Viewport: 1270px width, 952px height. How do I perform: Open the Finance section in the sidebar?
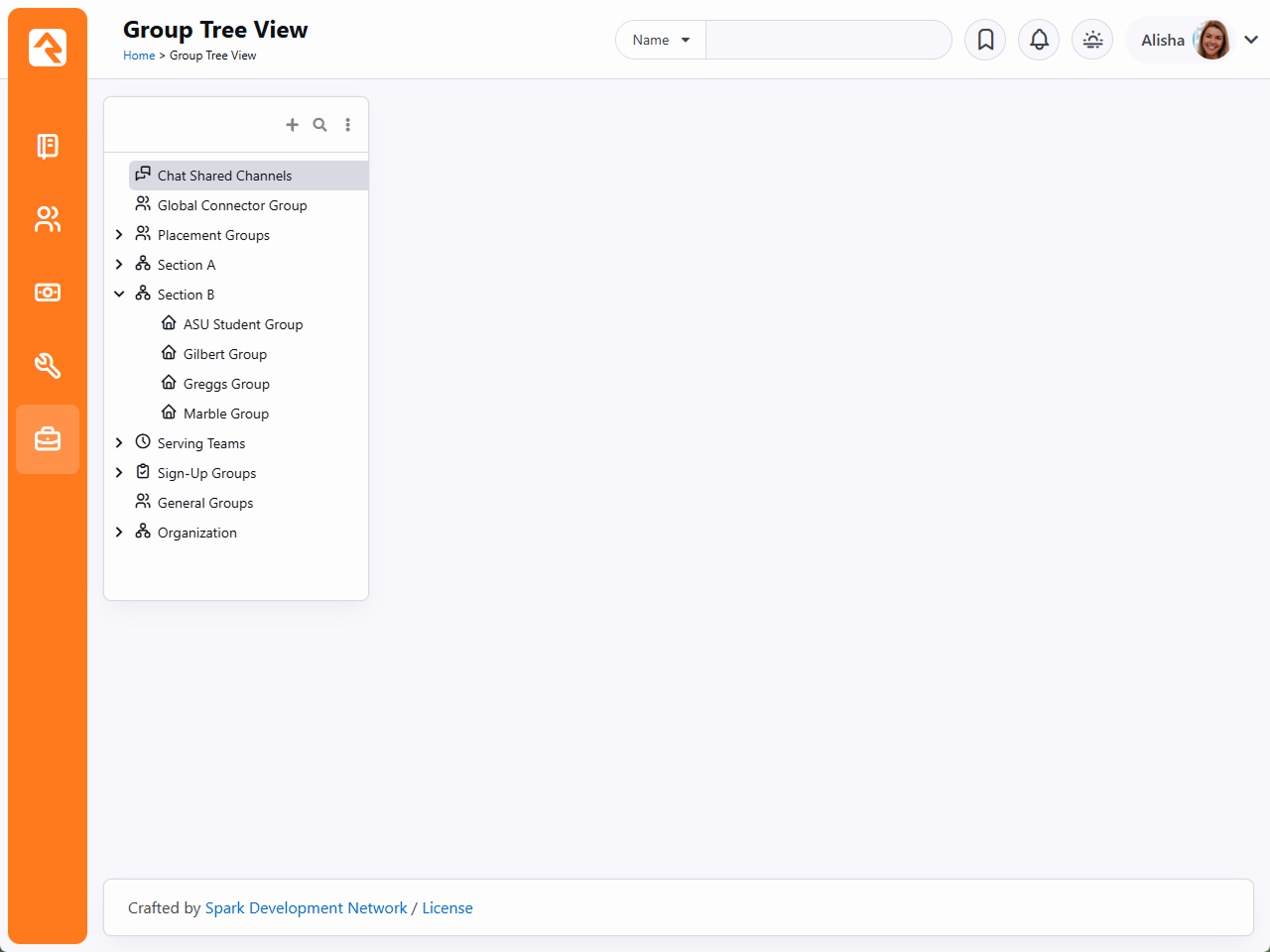pyautogui.click(x=48, y=293)
